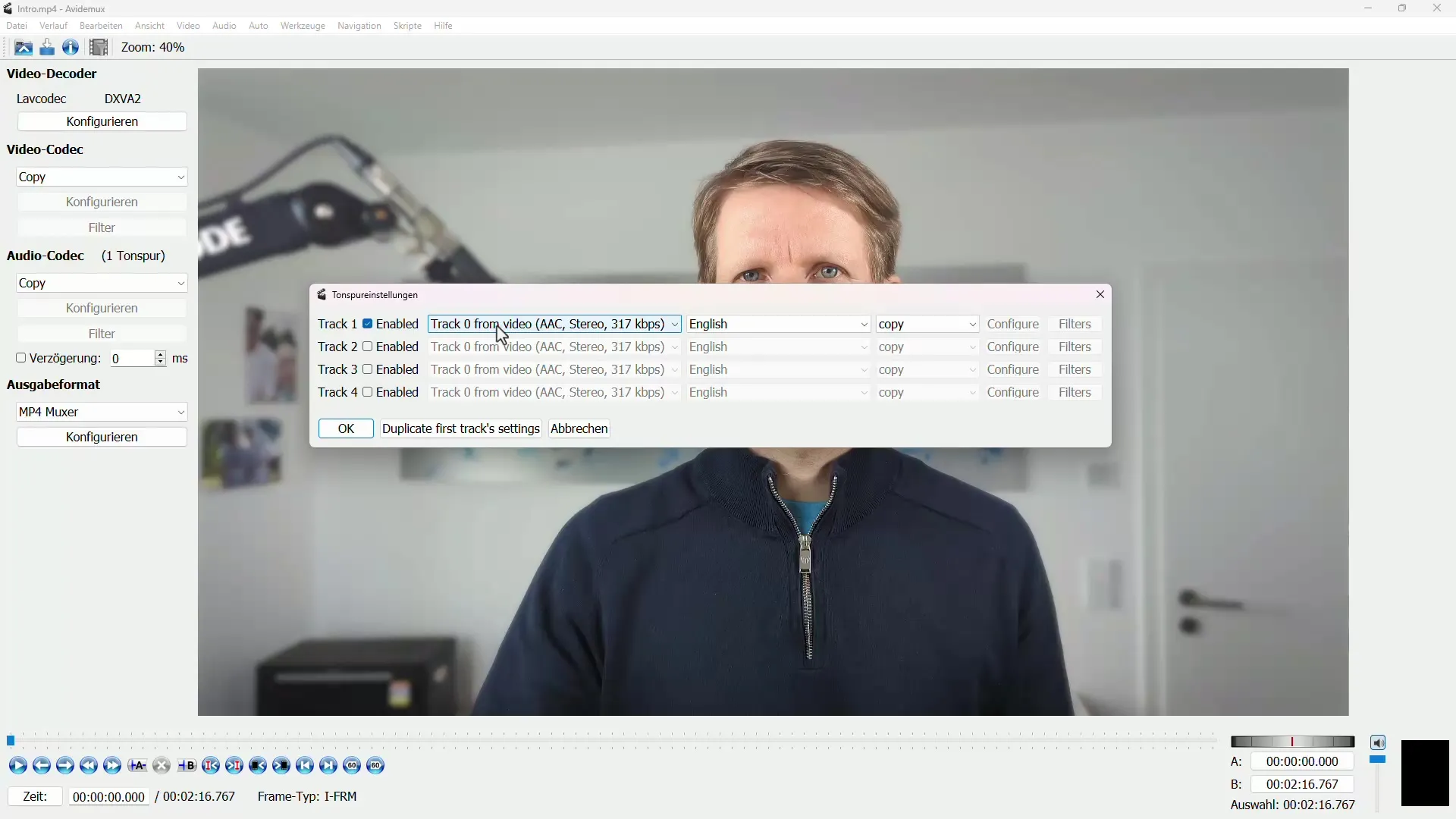Click Abbrechen to cancel track settings
Viewport: 1456px width, 819px height.
[579, 428]
